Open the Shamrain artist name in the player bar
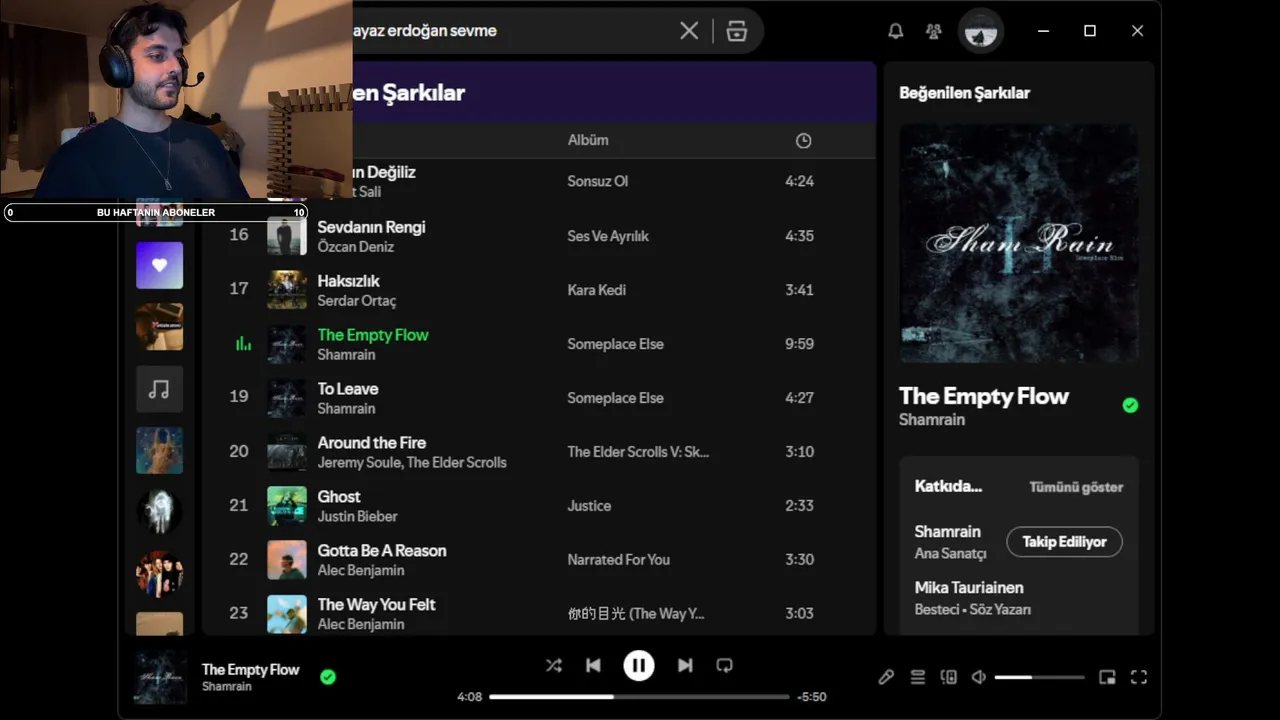Image resolution: width=1280 pixels, height=720 pixels. pos(227,687)
